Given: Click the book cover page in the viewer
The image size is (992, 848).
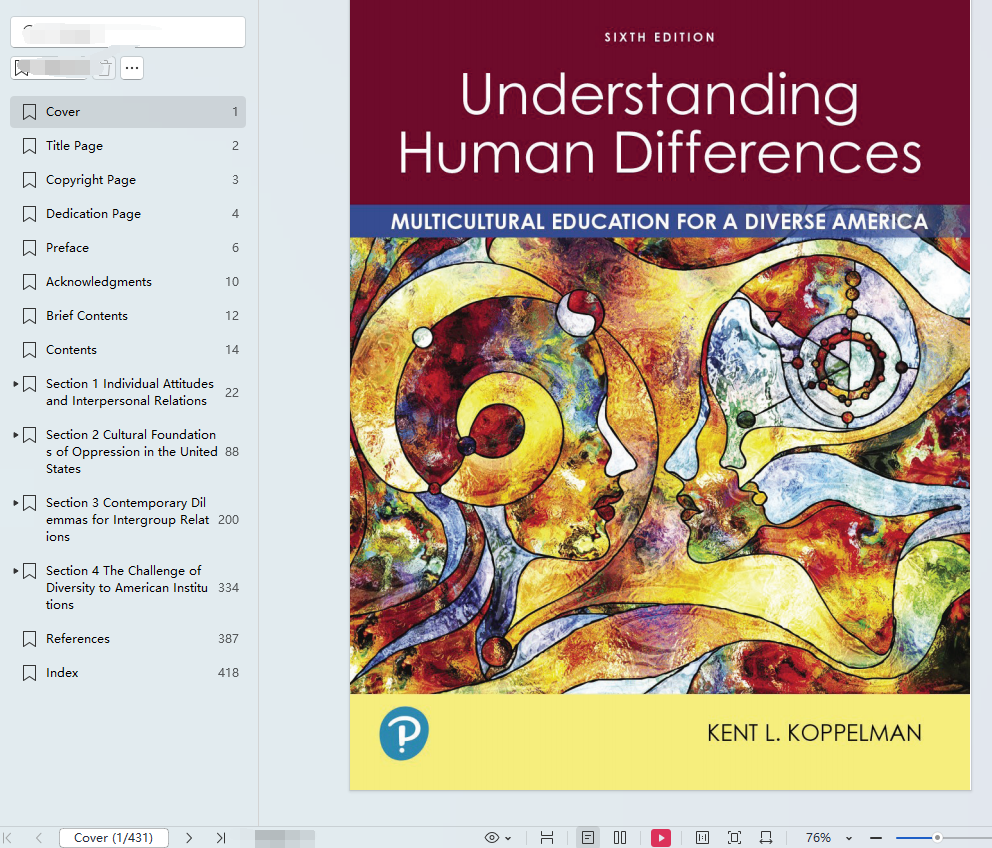Looking at the screenshot, I should [x=660, y=395].
